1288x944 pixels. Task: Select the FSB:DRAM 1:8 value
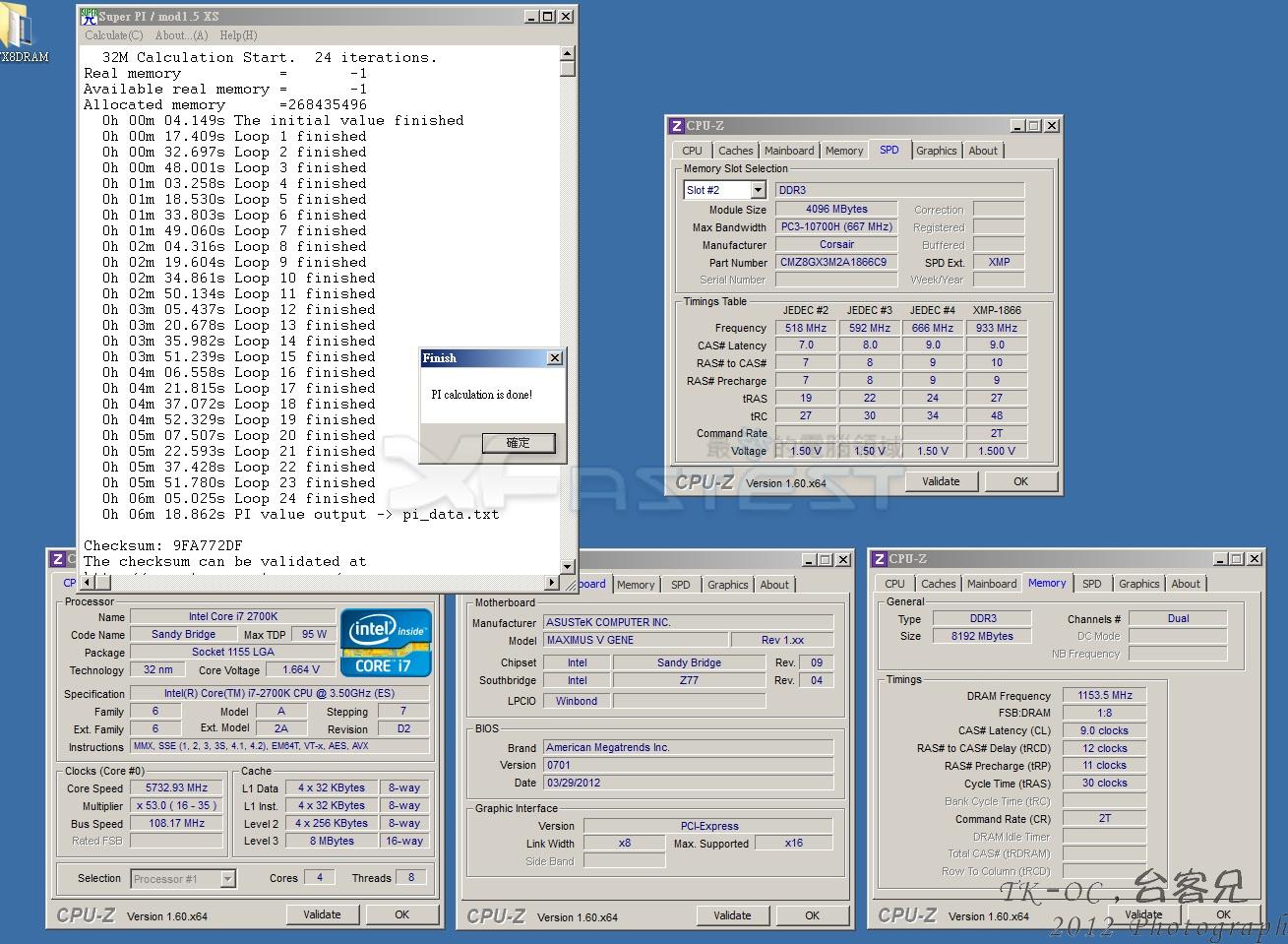[x=1105, y=713]
